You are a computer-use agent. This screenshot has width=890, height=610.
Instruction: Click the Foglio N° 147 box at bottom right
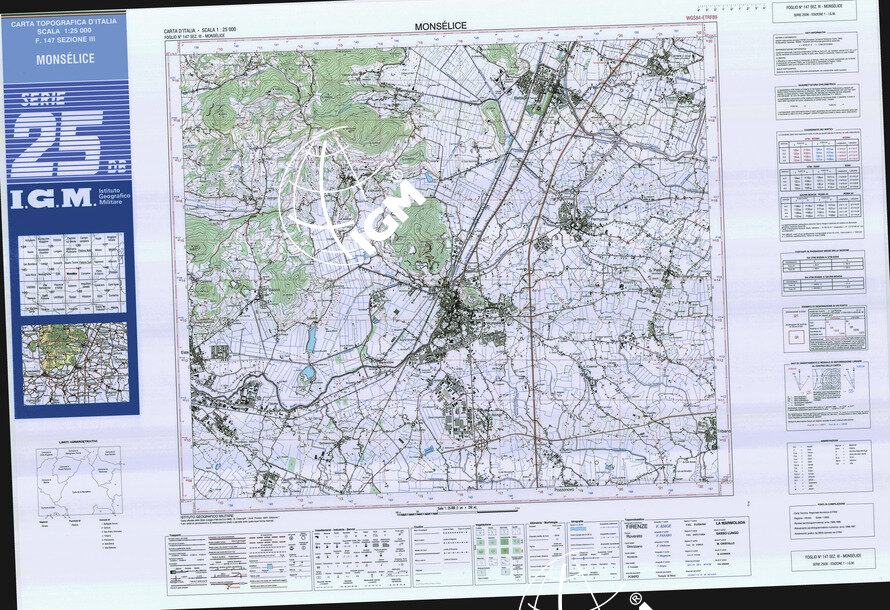point(825,558)
